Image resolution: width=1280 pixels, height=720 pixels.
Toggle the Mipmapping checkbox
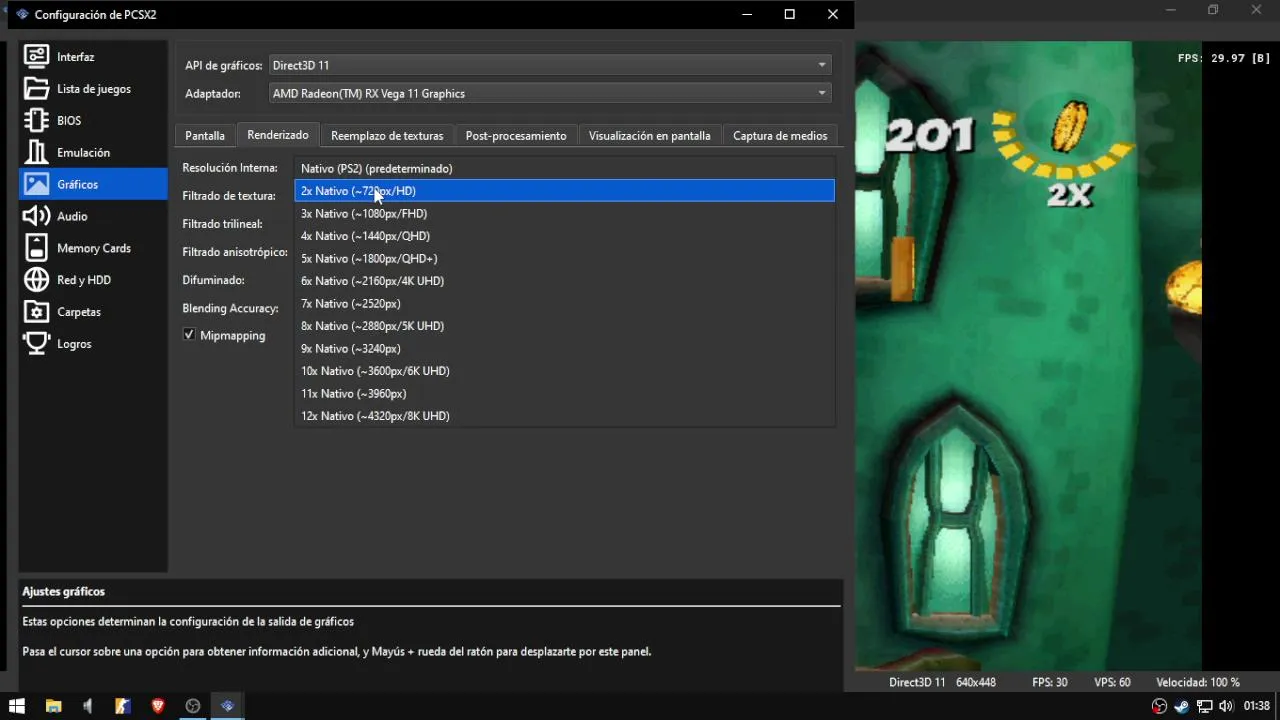pos(189,335)
